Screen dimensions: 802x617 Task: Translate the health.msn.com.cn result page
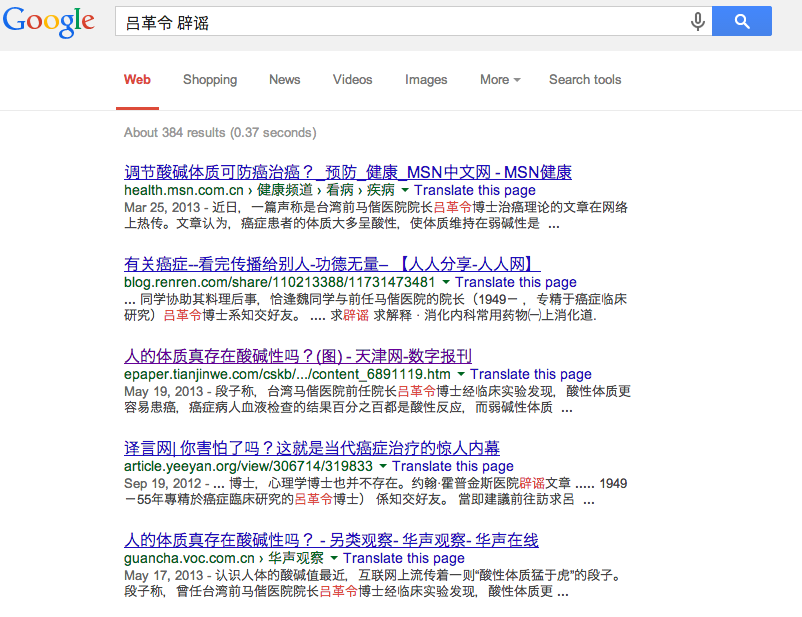(475, 190)
